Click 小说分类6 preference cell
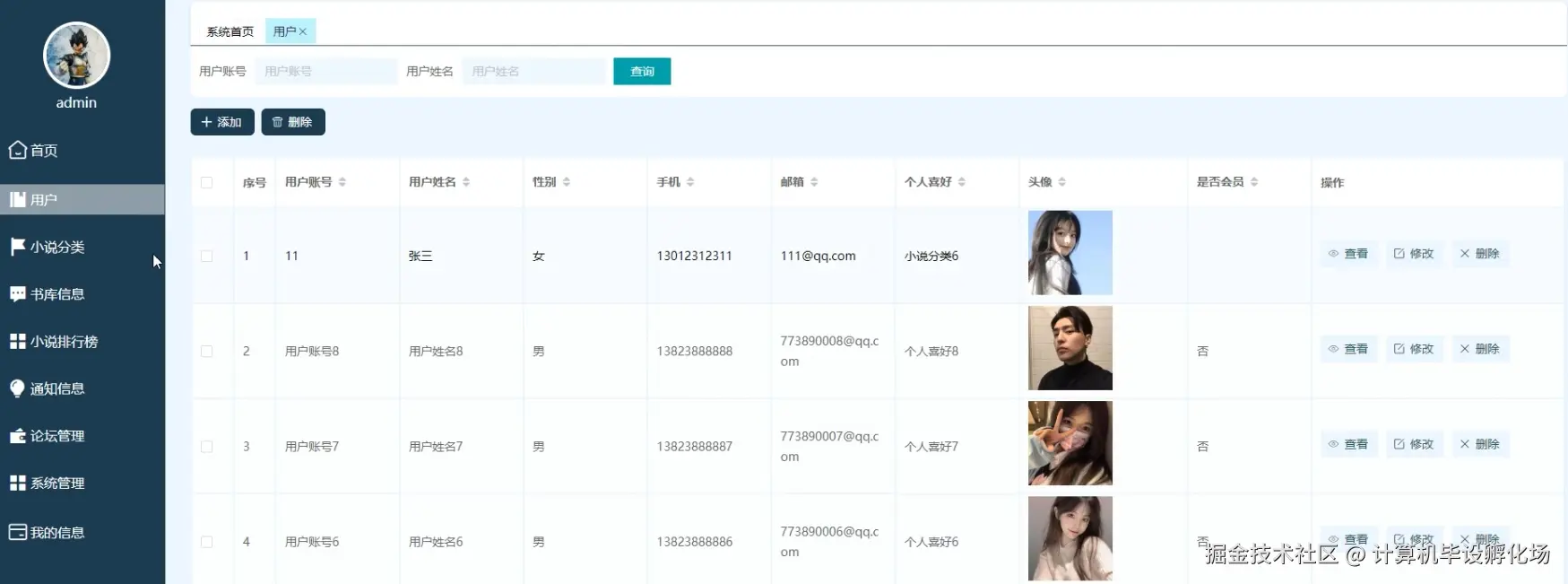This screenshot has height=584, width=1568. [x=931, y=256]
